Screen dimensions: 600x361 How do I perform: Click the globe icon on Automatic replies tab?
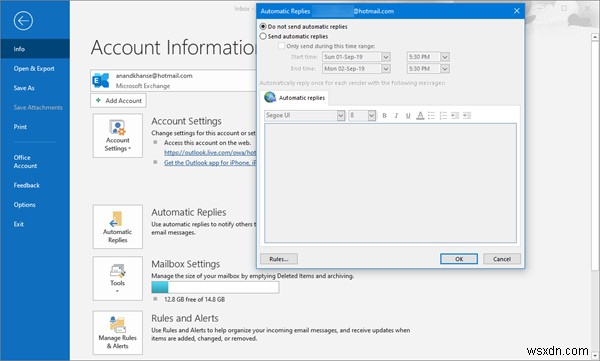[270, 97]
